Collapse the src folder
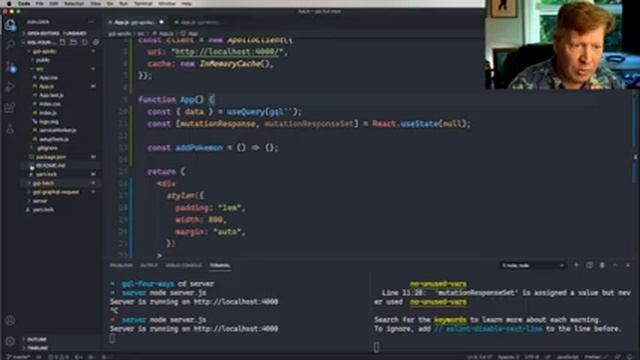 (60, 69)
